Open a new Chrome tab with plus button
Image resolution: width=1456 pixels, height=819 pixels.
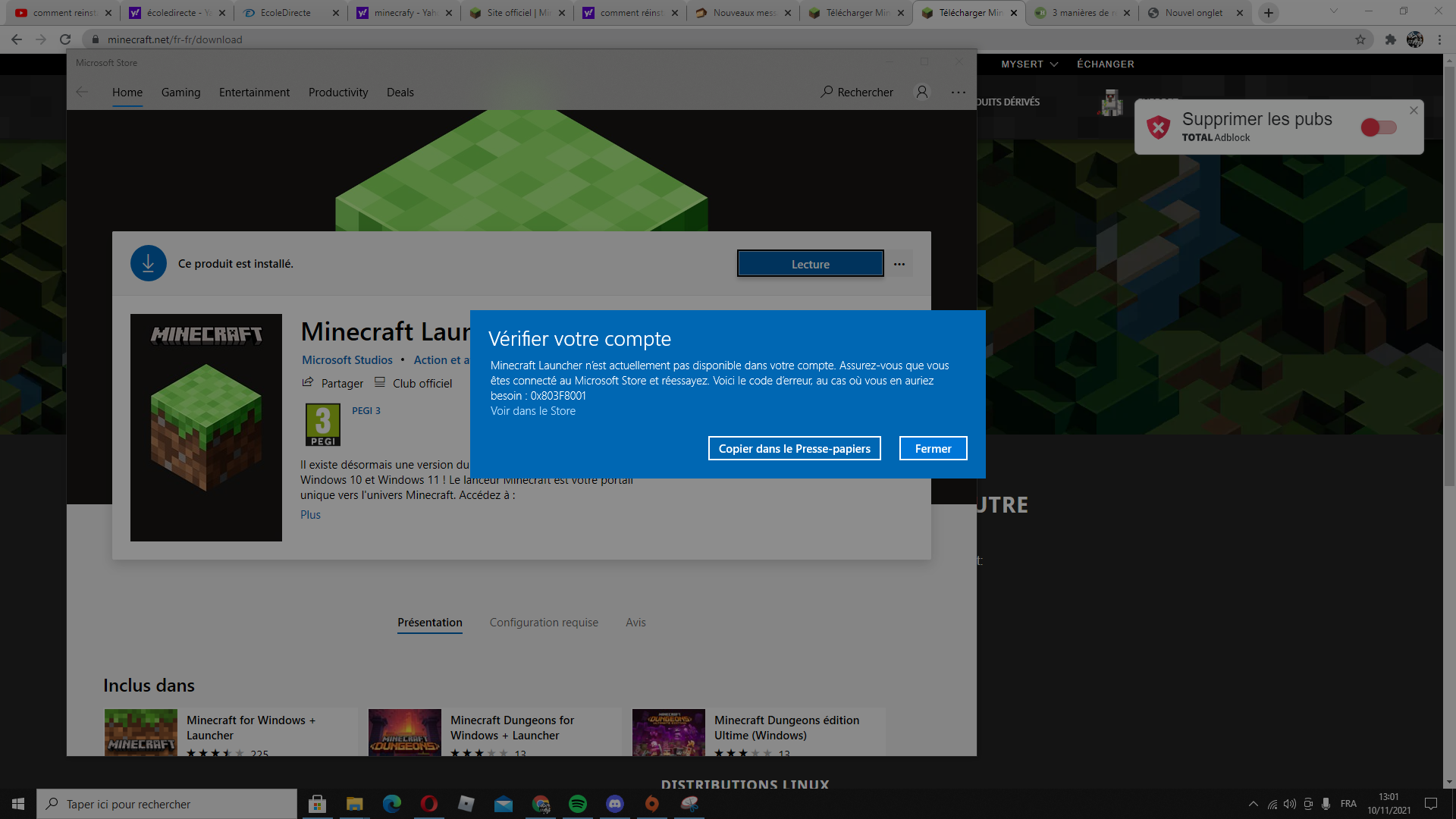pos(1268,13)
